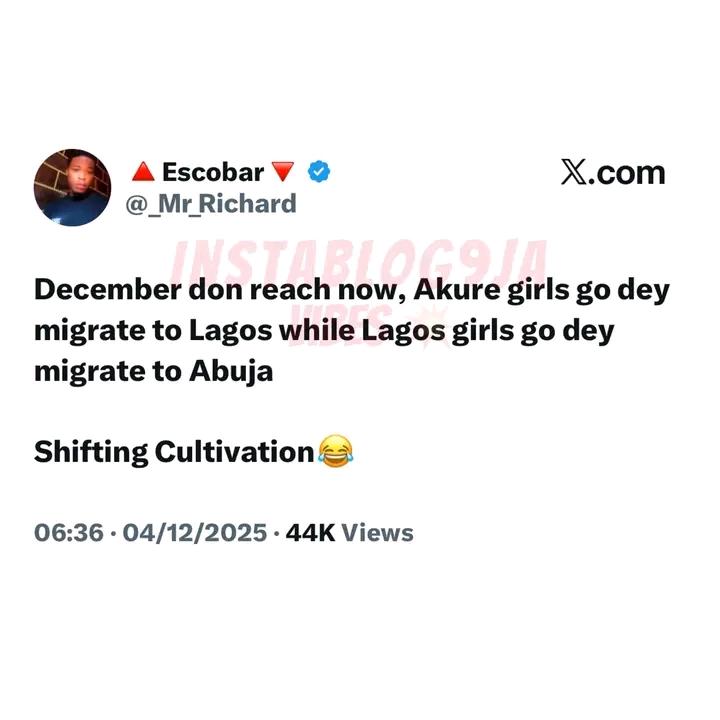Click the red up-pointing triangle emoji
This screenshot has height=720, width=720.
143,172
